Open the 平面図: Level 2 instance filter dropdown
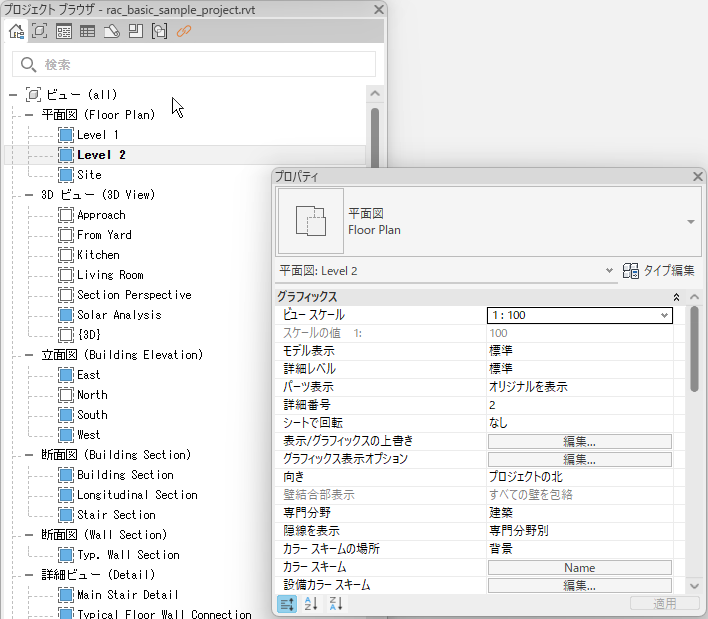Image resolution: width=708 pixels, height=619 pixels. pyautogui.click(x=609, y=270)
